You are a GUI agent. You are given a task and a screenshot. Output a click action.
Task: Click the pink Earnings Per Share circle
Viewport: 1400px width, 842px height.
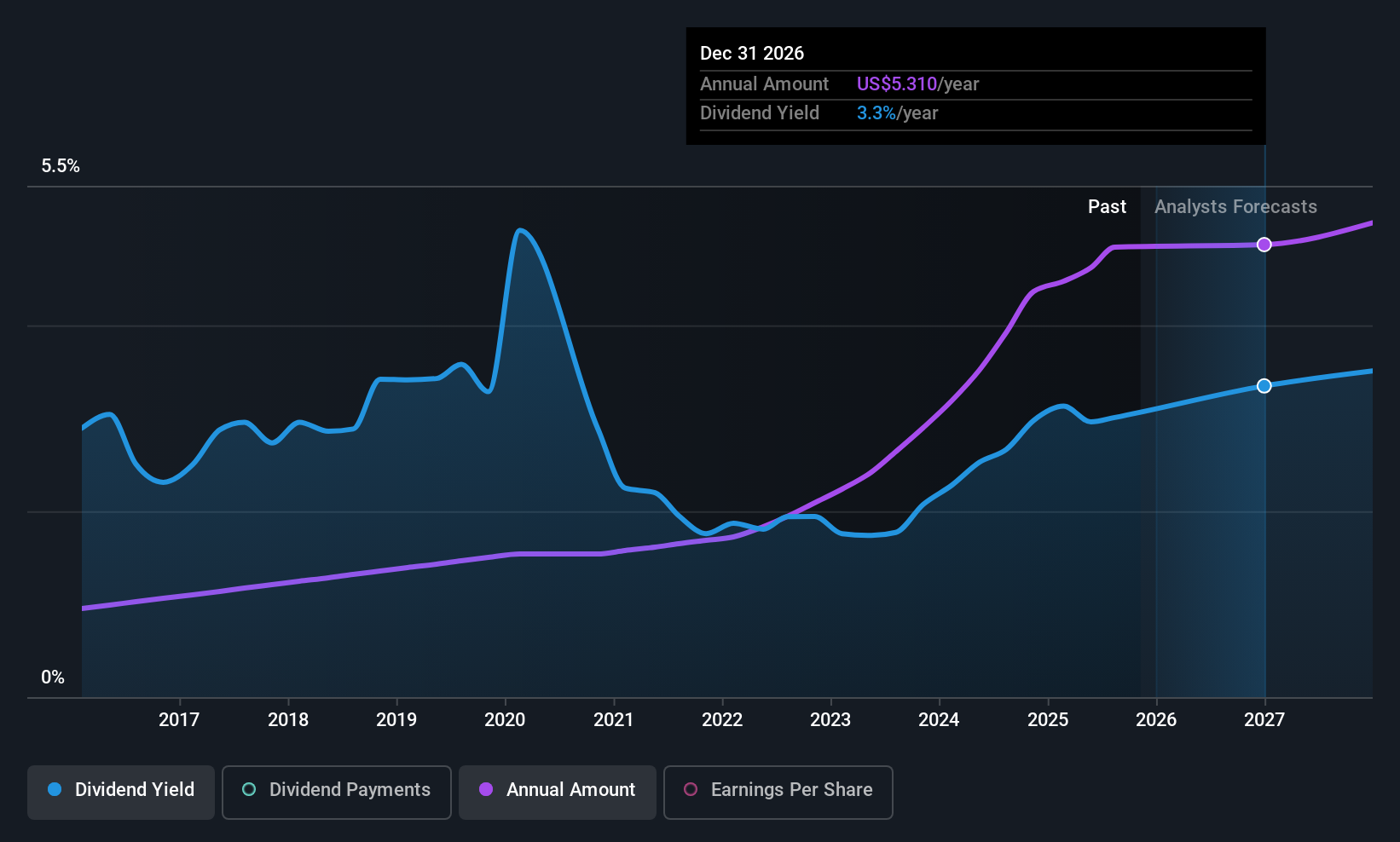coord(691,789)
